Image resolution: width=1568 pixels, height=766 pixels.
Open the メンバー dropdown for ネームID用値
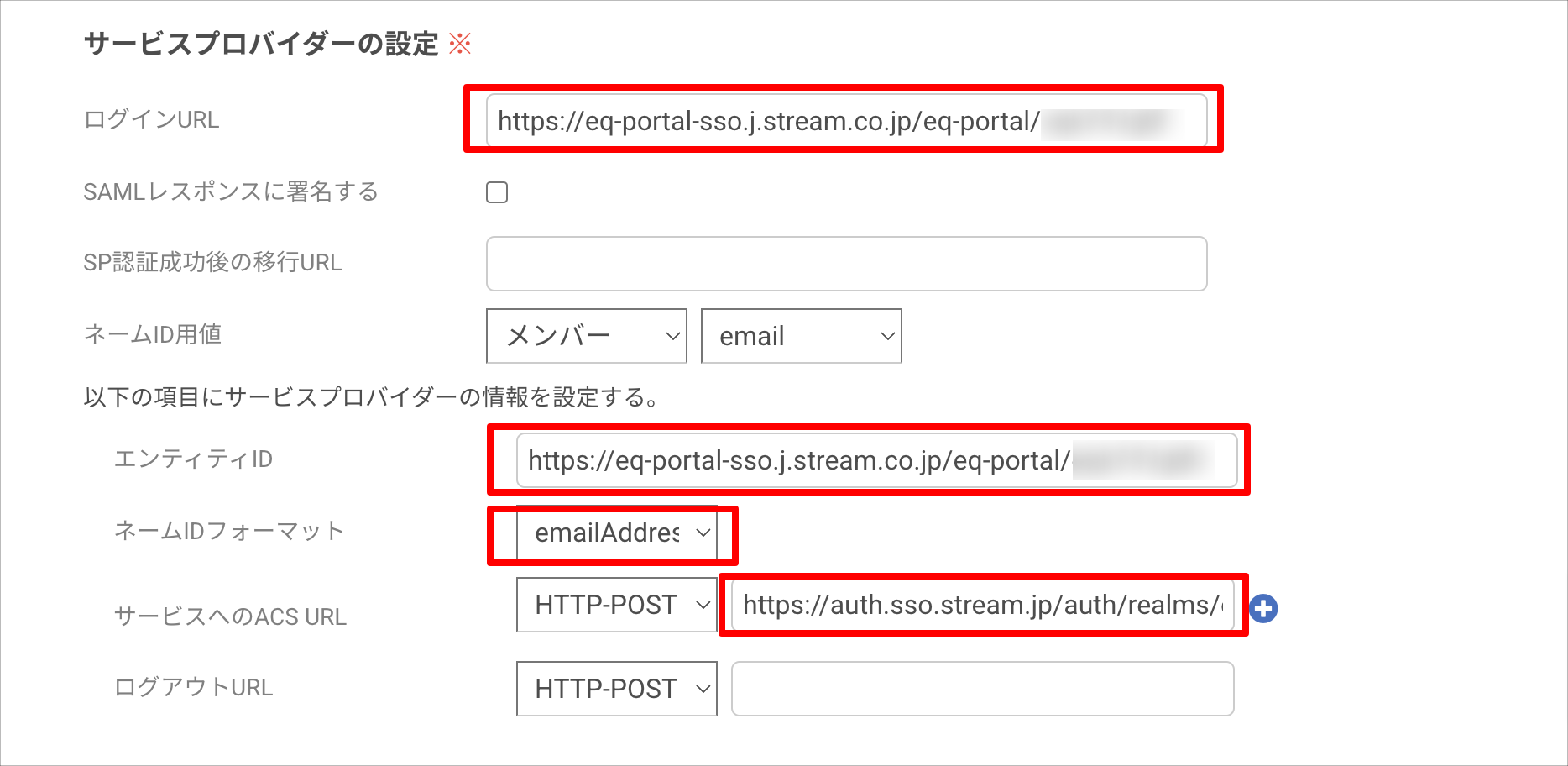coord(587,336)
